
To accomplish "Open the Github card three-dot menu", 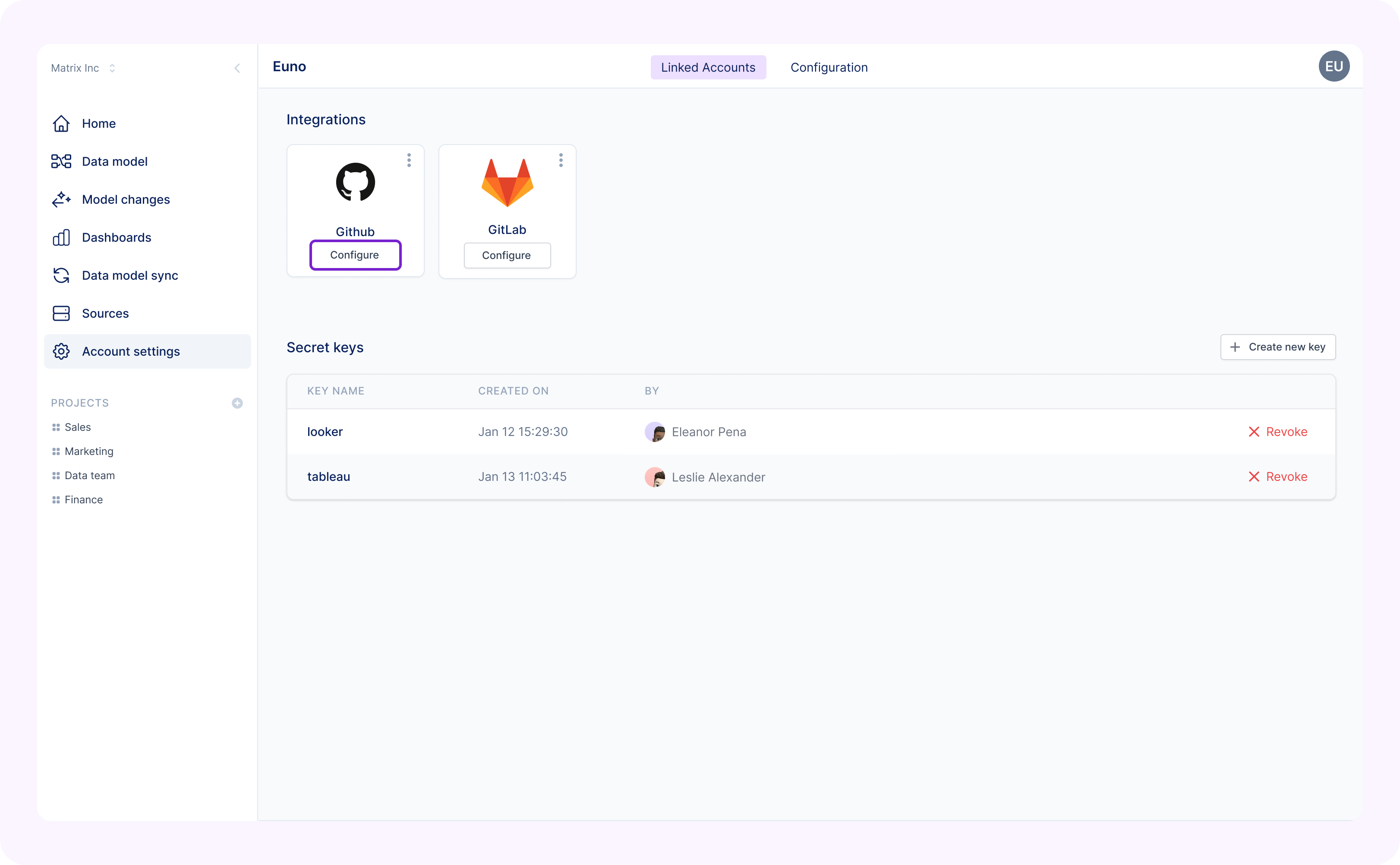I will (409, 160).
